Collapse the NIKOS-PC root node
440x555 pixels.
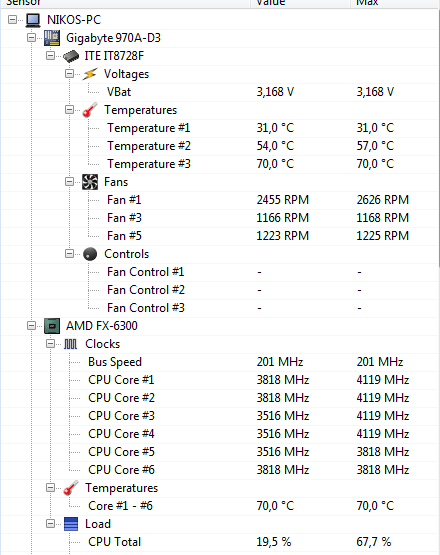pos(12,19)
